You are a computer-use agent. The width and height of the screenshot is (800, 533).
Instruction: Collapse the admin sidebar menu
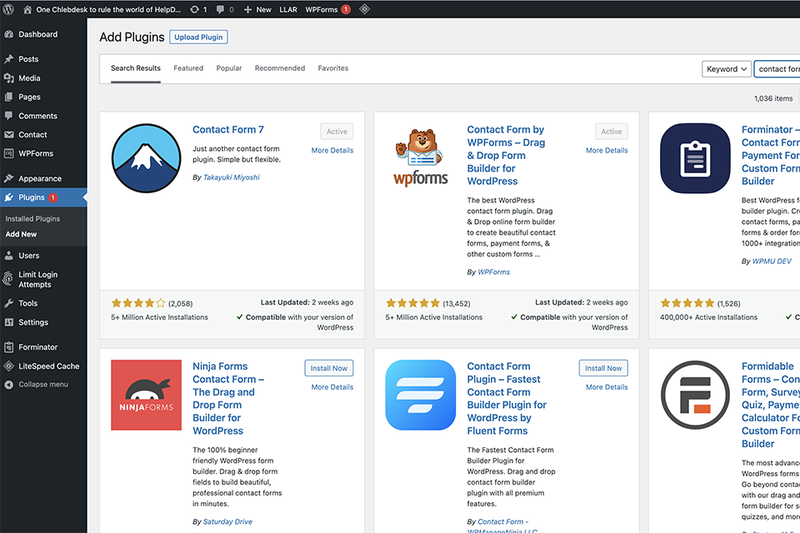(43, 385)
